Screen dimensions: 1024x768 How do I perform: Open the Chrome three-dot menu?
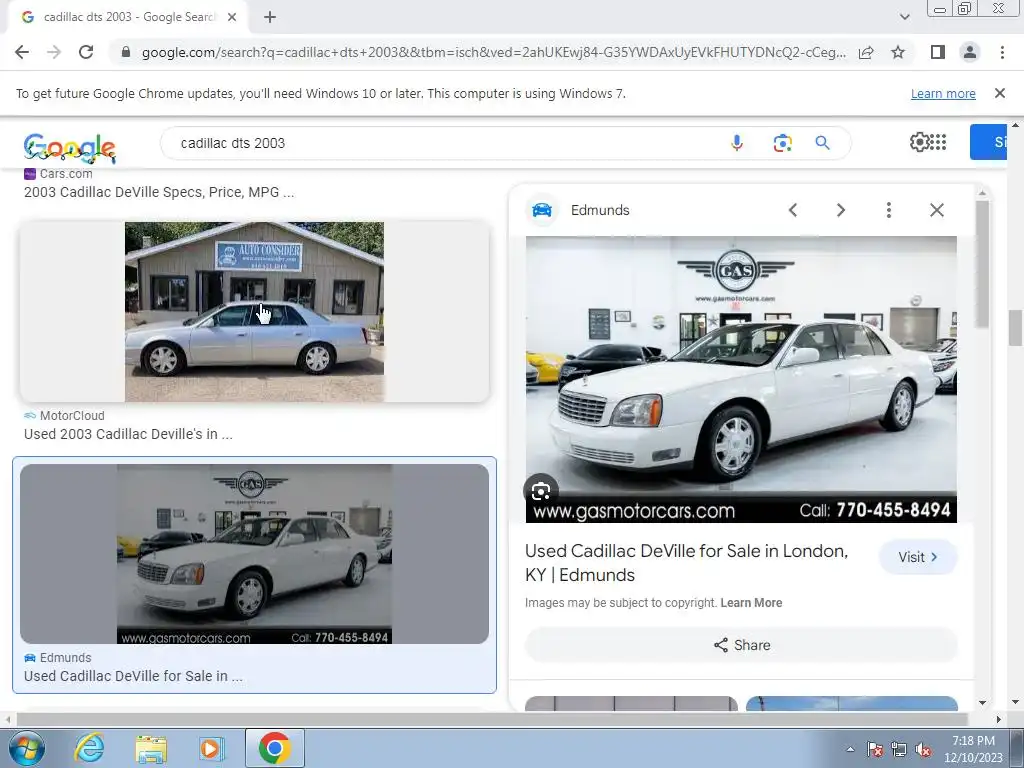(1002, 52)
